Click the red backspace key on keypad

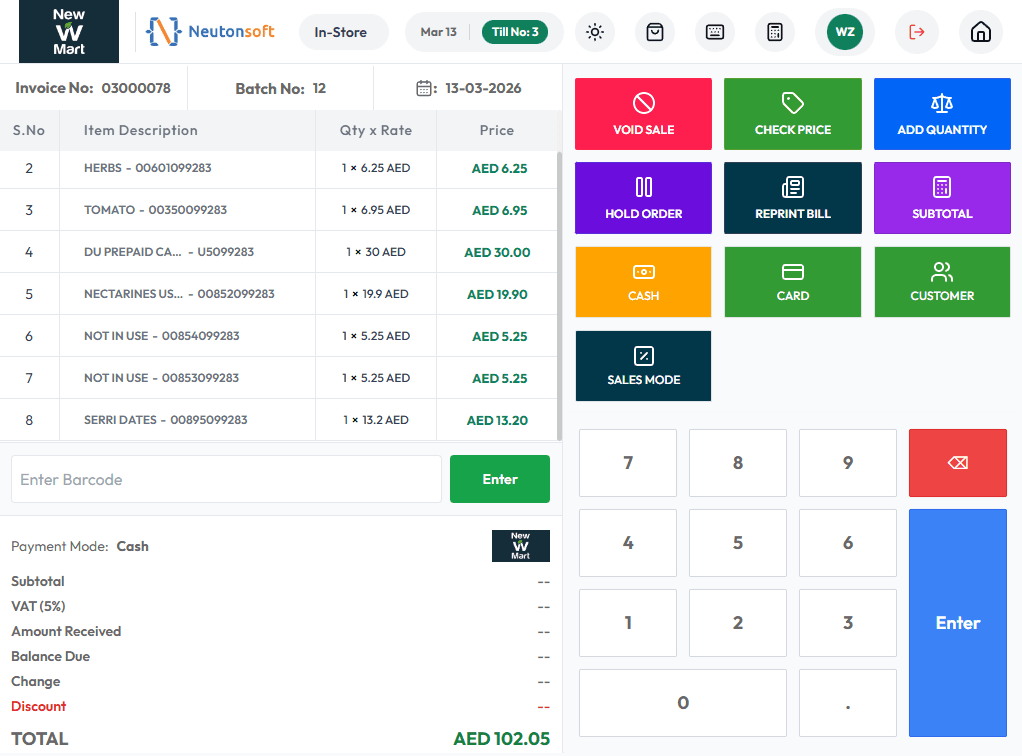click(957, 463)
